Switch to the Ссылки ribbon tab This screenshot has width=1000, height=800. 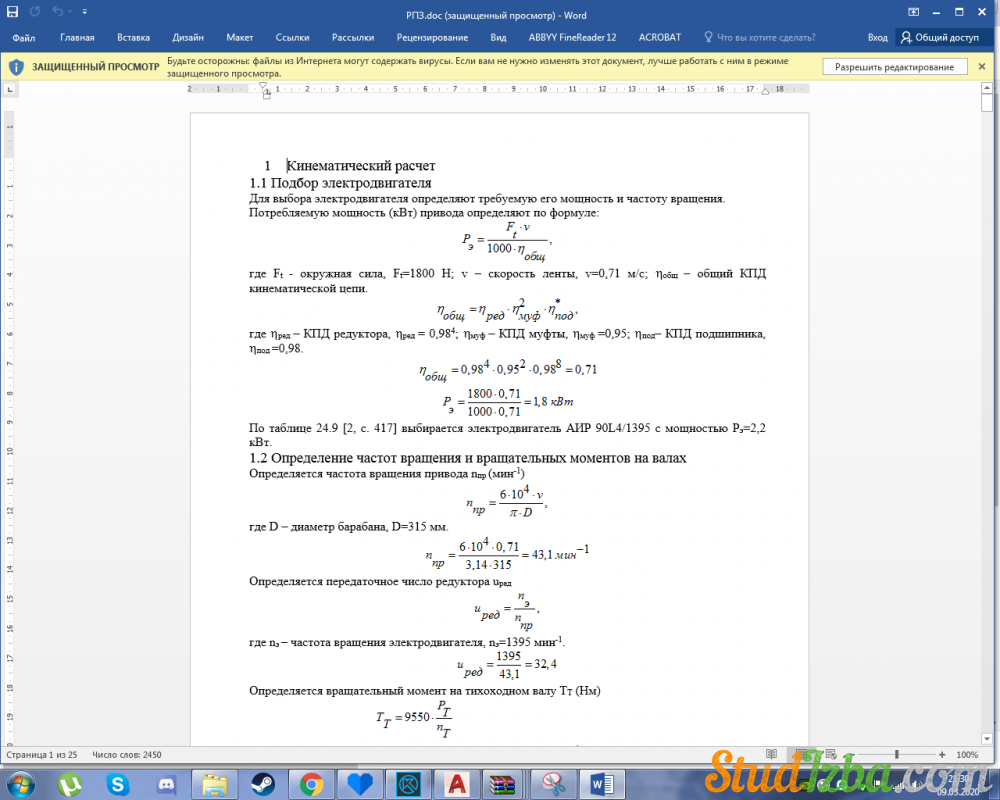click(292, 38)
